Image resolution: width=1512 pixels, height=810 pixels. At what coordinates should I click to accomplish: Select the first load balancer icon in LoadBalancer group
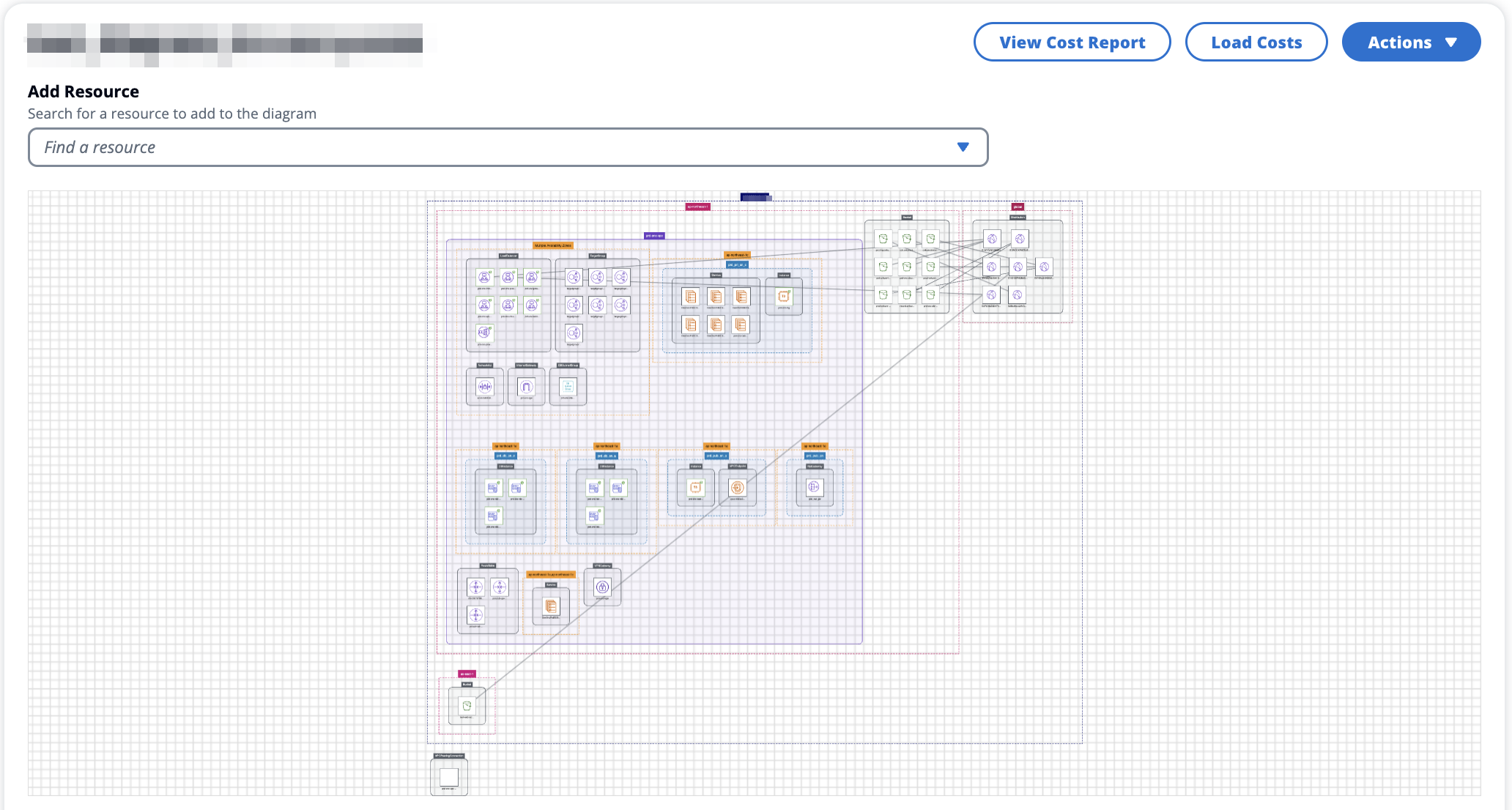point(484,277)
